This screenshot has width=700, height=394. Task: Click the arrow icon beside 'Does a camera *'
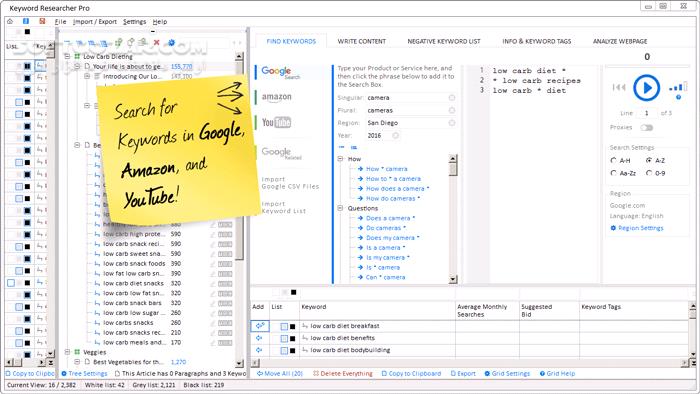(x=360, y=218)
